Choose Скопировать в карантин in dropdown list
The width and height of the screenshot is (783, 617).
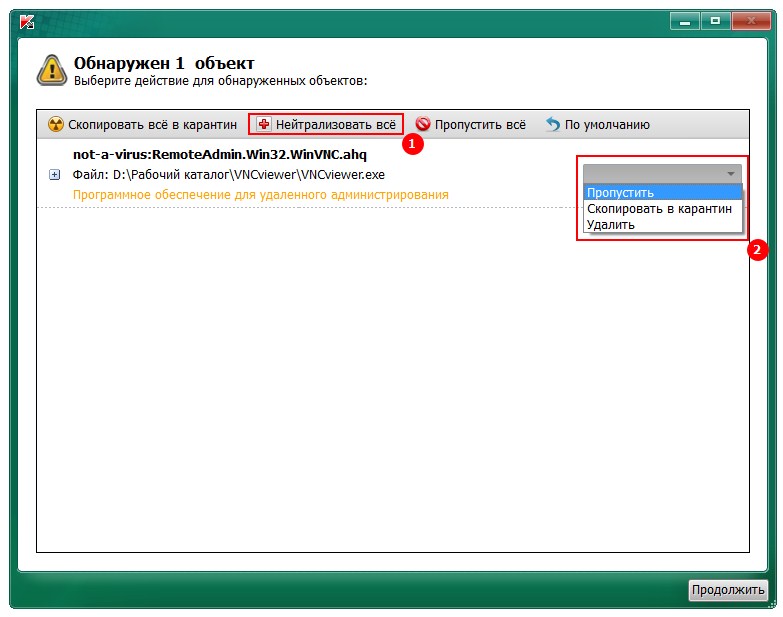click(663, 209)
